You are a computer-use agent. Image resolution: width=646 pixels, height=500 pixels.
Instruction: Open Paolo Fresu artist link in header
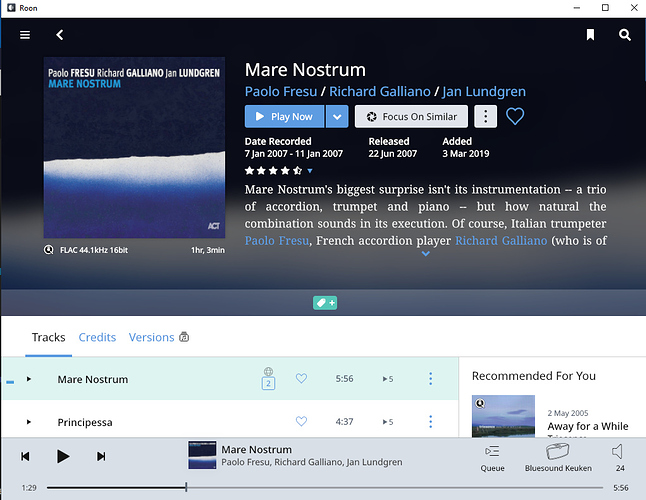pos(281,91)
